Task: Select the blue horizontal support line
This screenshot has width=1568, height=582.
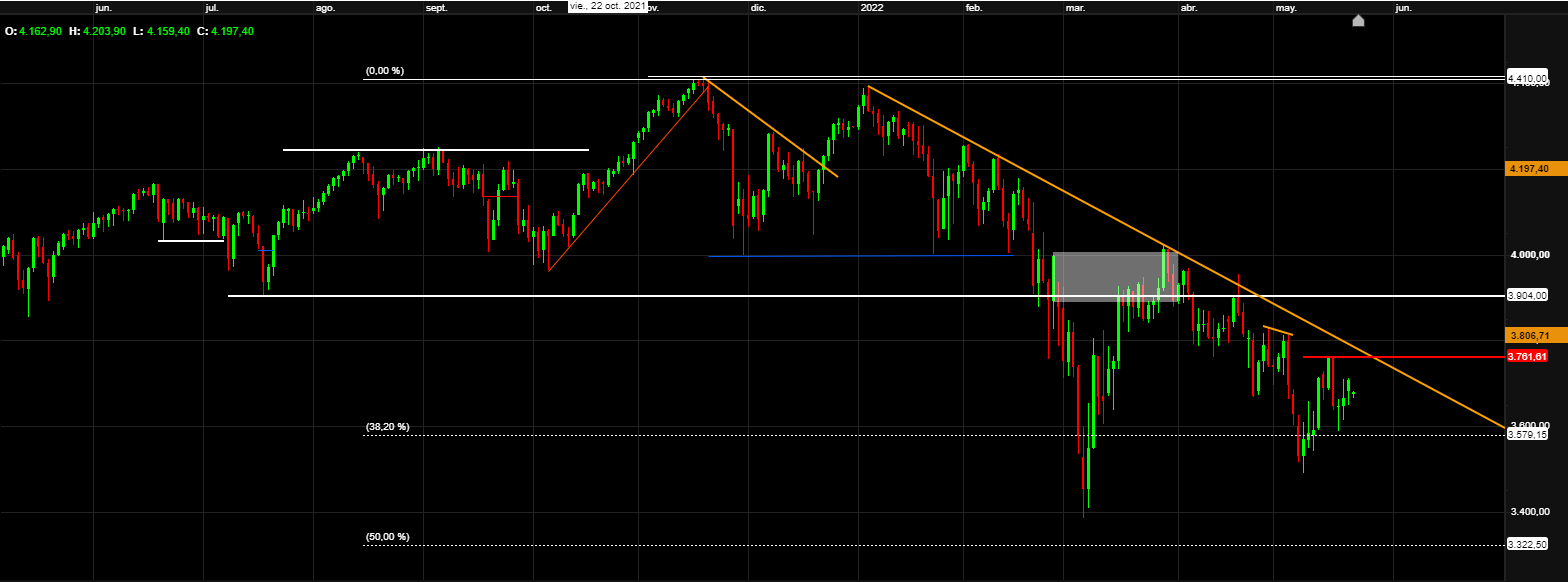Action: (860, 256)
